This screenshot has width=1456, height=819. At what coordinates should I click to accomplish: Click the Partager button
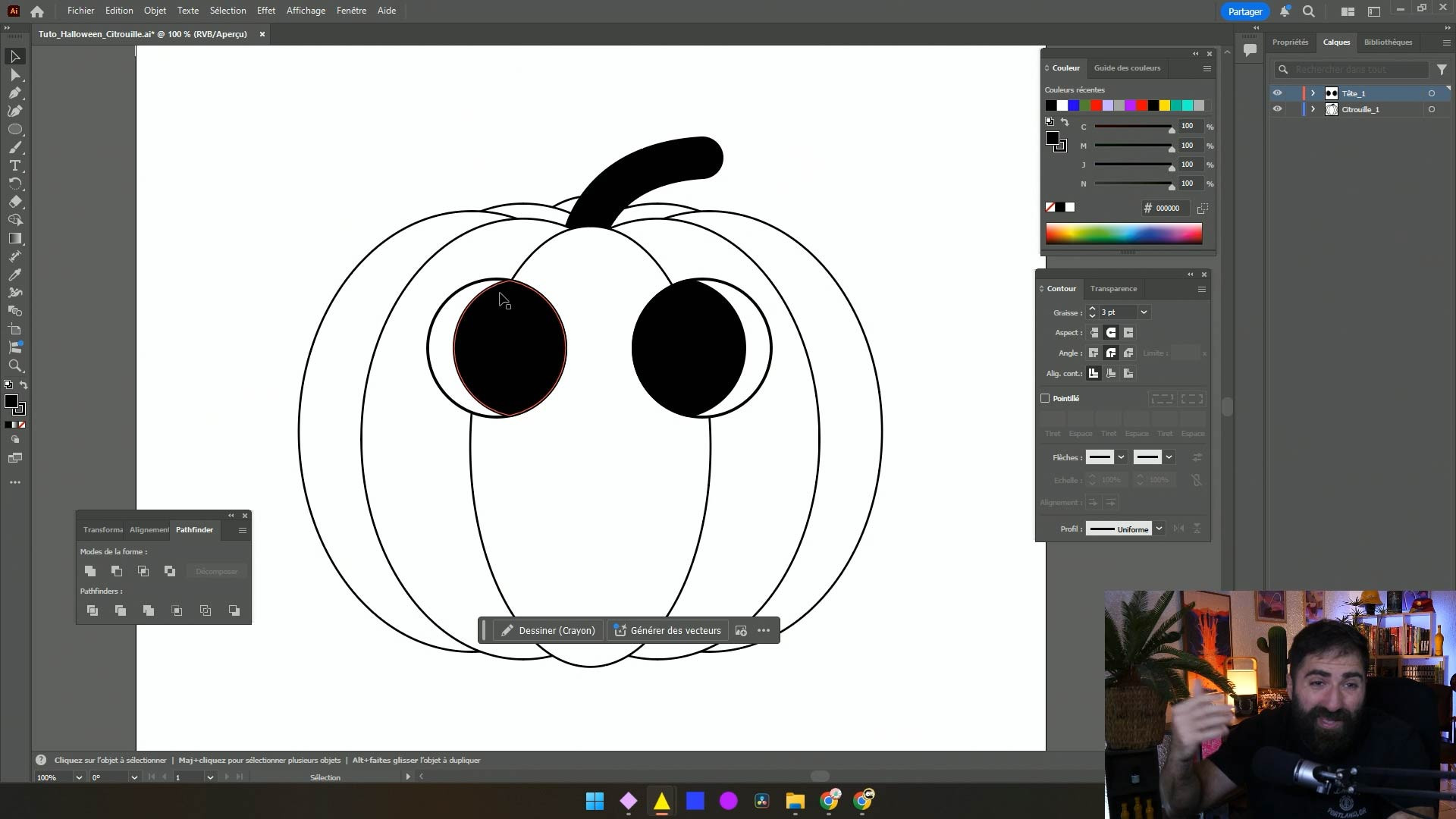(1244, 11)
